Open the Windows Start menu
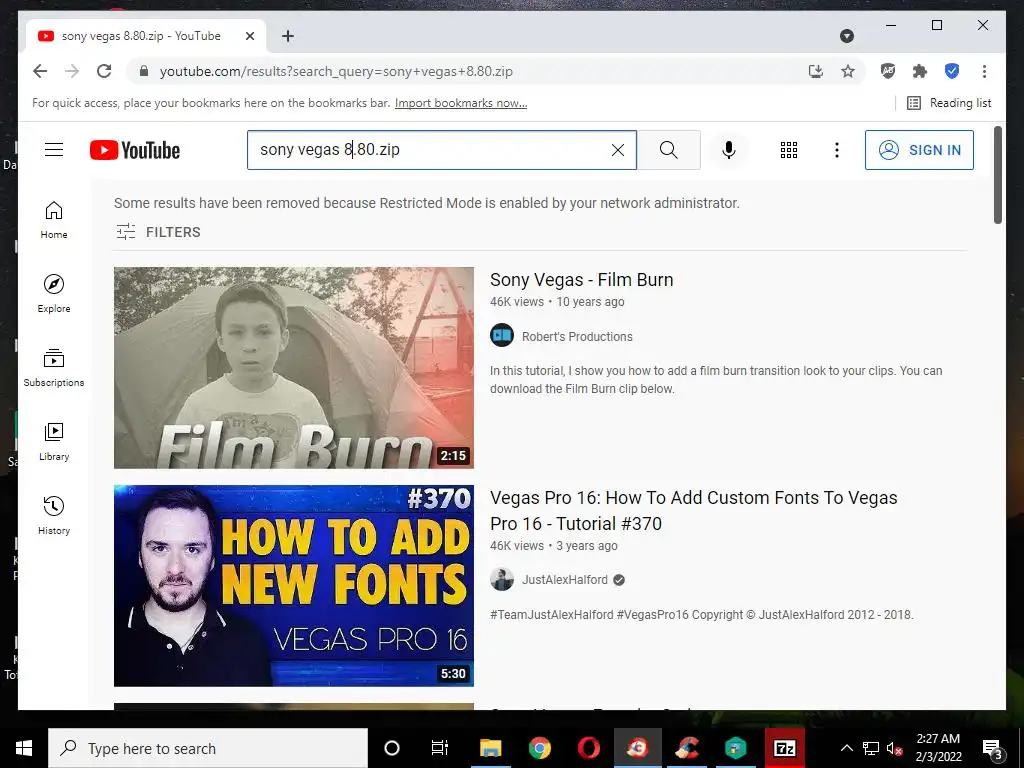1024x768 pixels. click(24, 748)
